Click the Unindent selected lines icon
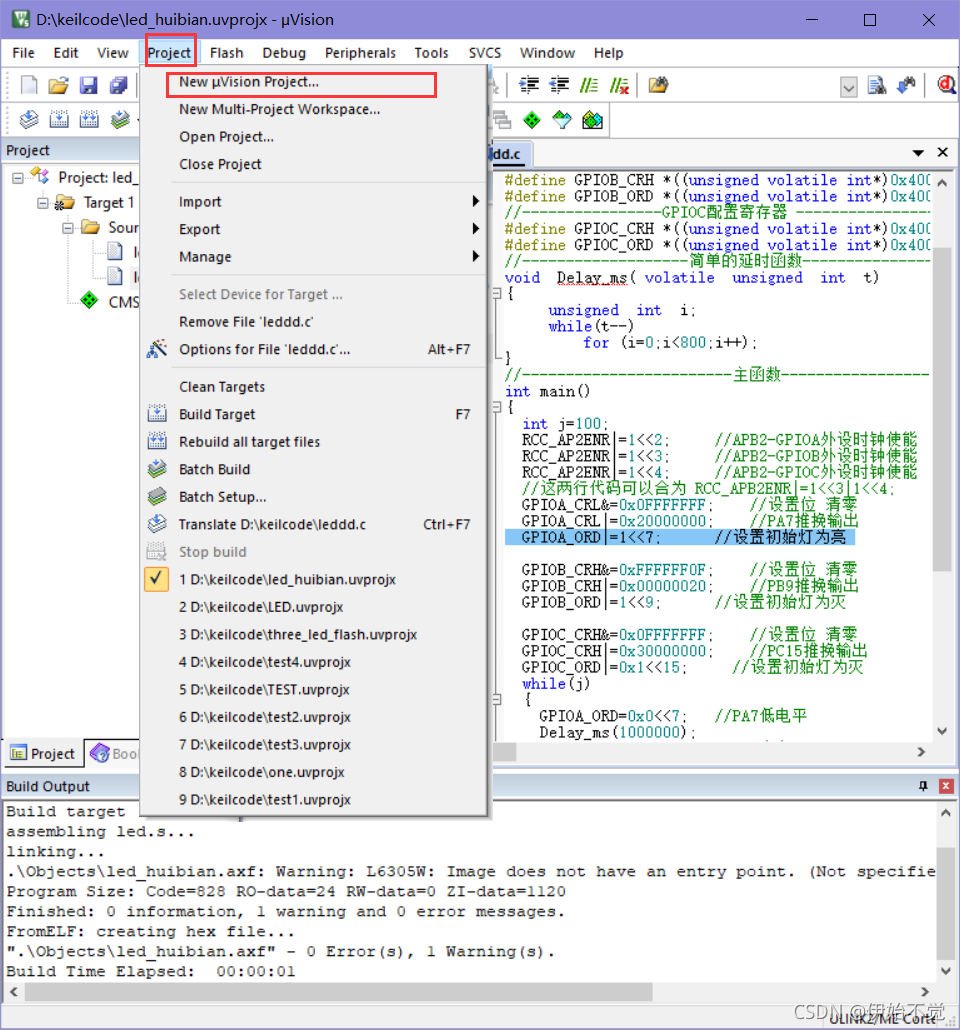This screenshot has width=960, height=1030. pos(559,85)
